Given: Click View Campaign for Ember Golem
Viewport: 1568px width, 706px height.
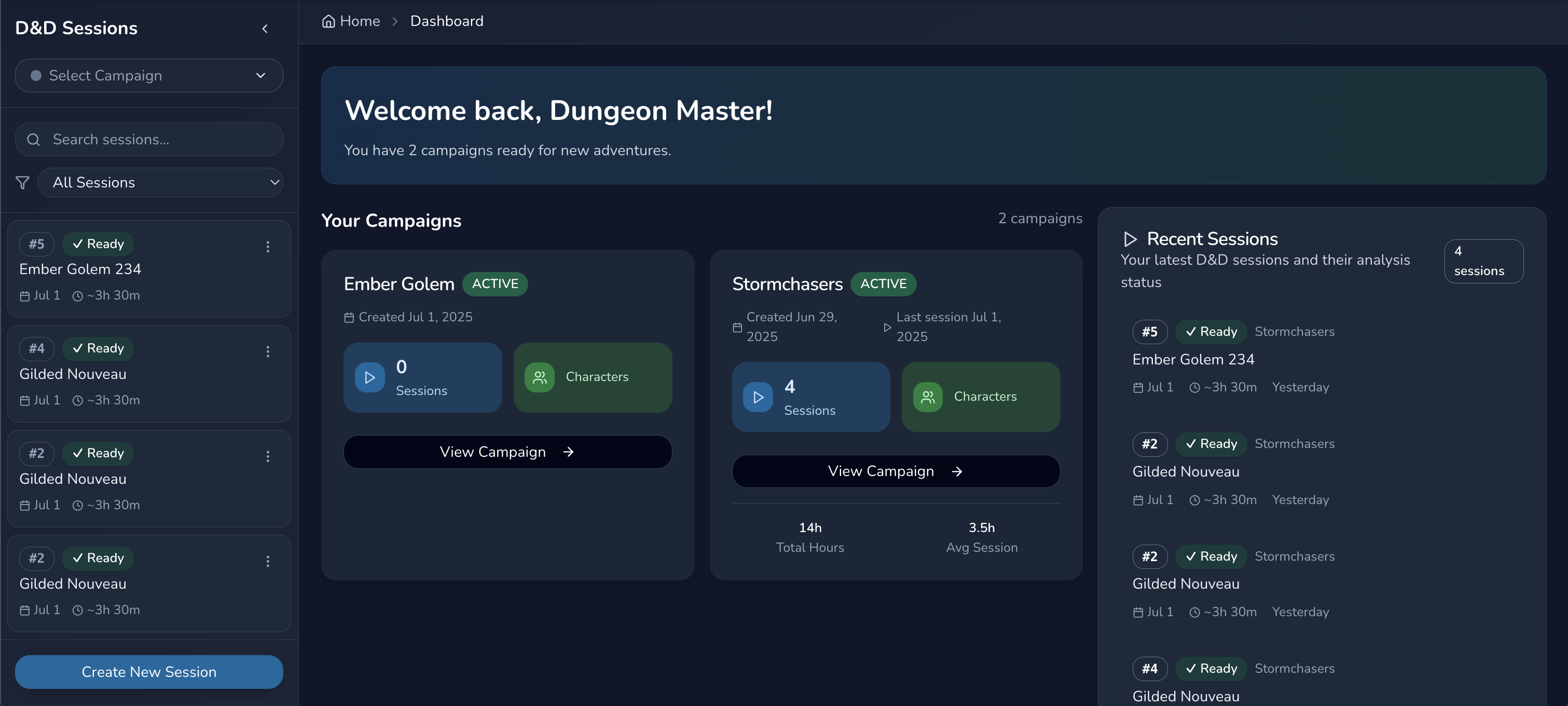Looking at the screenshot, I should click(507, 452).
